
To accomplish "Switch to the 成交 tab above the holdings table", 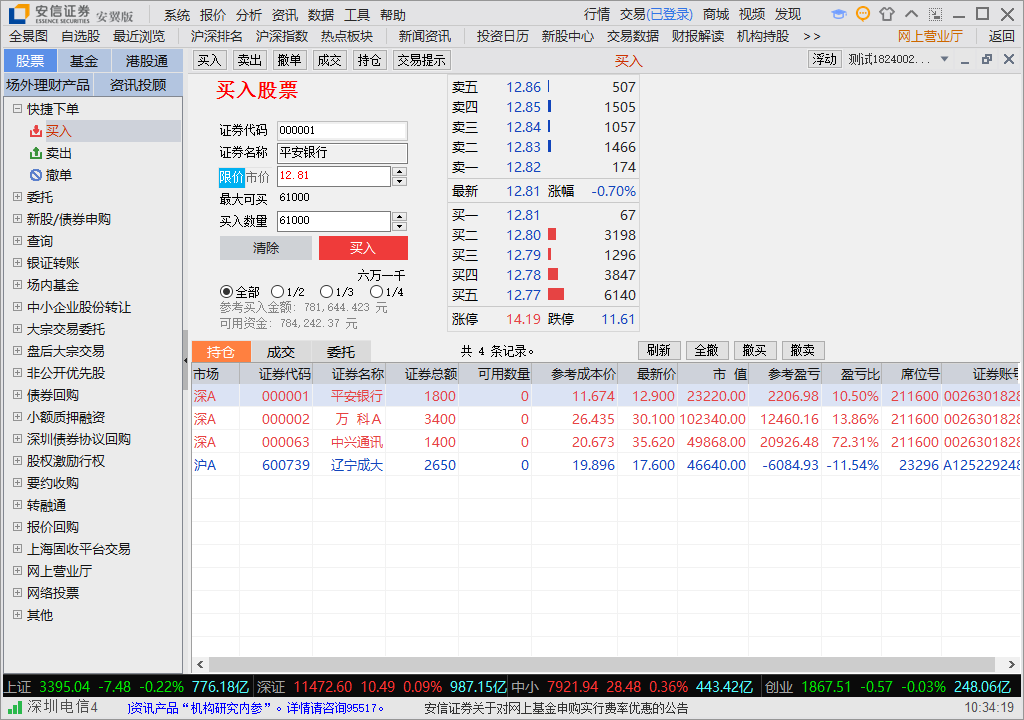I will point(281,352).
